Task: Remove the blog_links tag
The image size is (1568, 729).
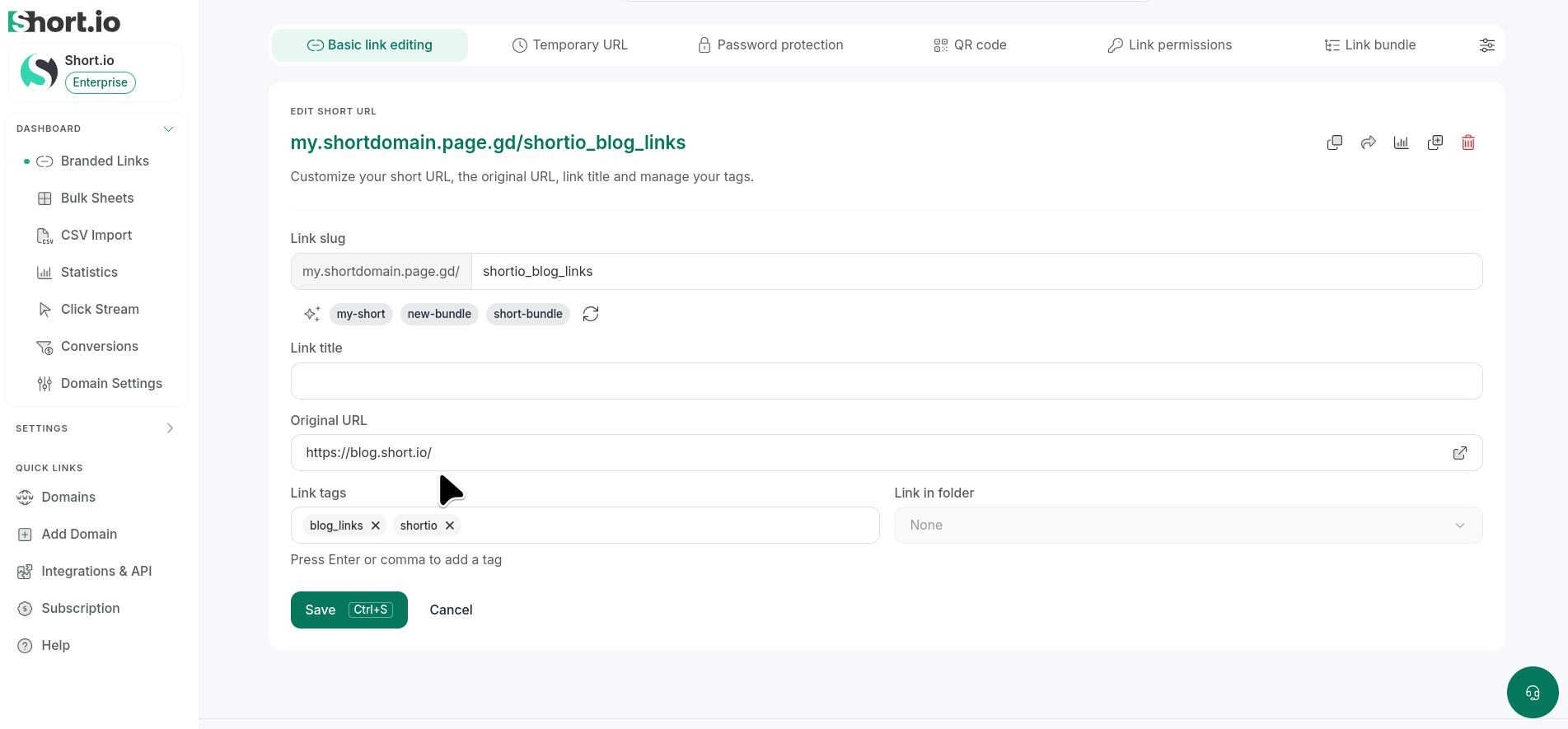Action: (x=376, y=526)
